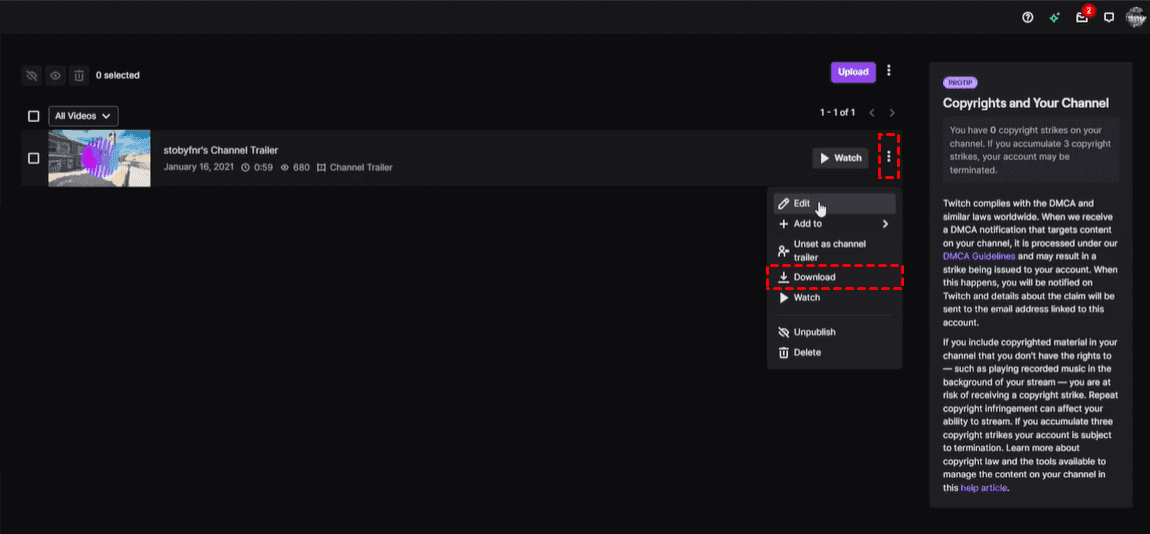Click the crossed-out eye unpublish icon
The image size is (1150, 534).
click(x=31, y=75)
